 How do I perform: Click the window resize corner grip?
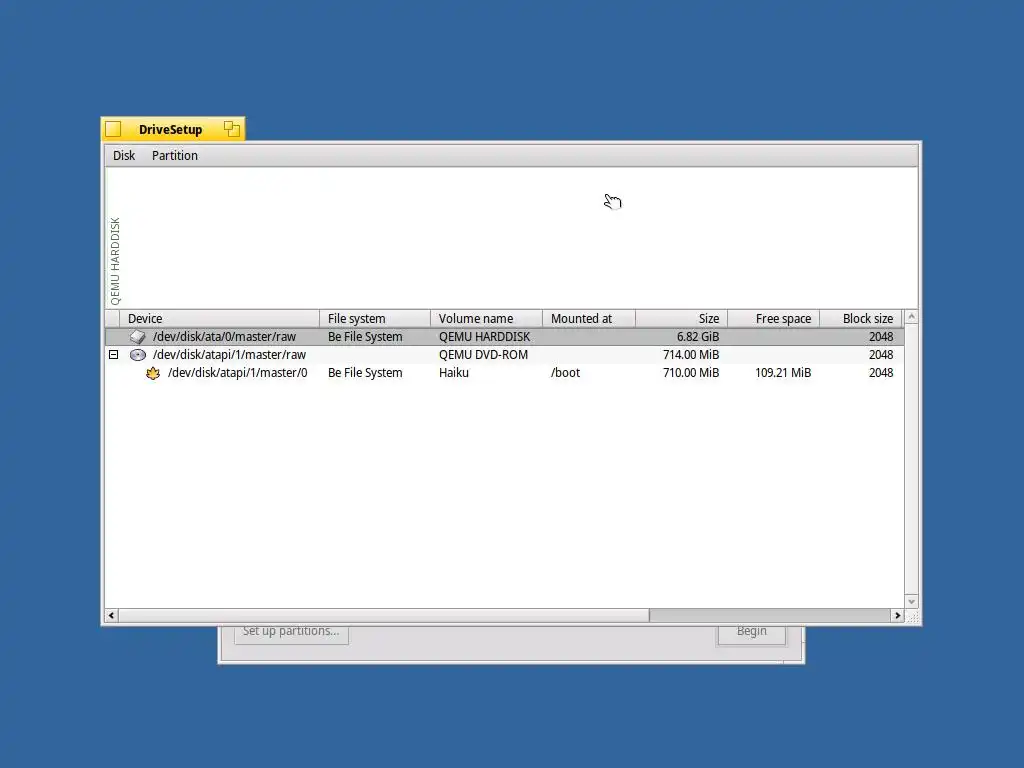pyautogui.click(x=912, y=616)
